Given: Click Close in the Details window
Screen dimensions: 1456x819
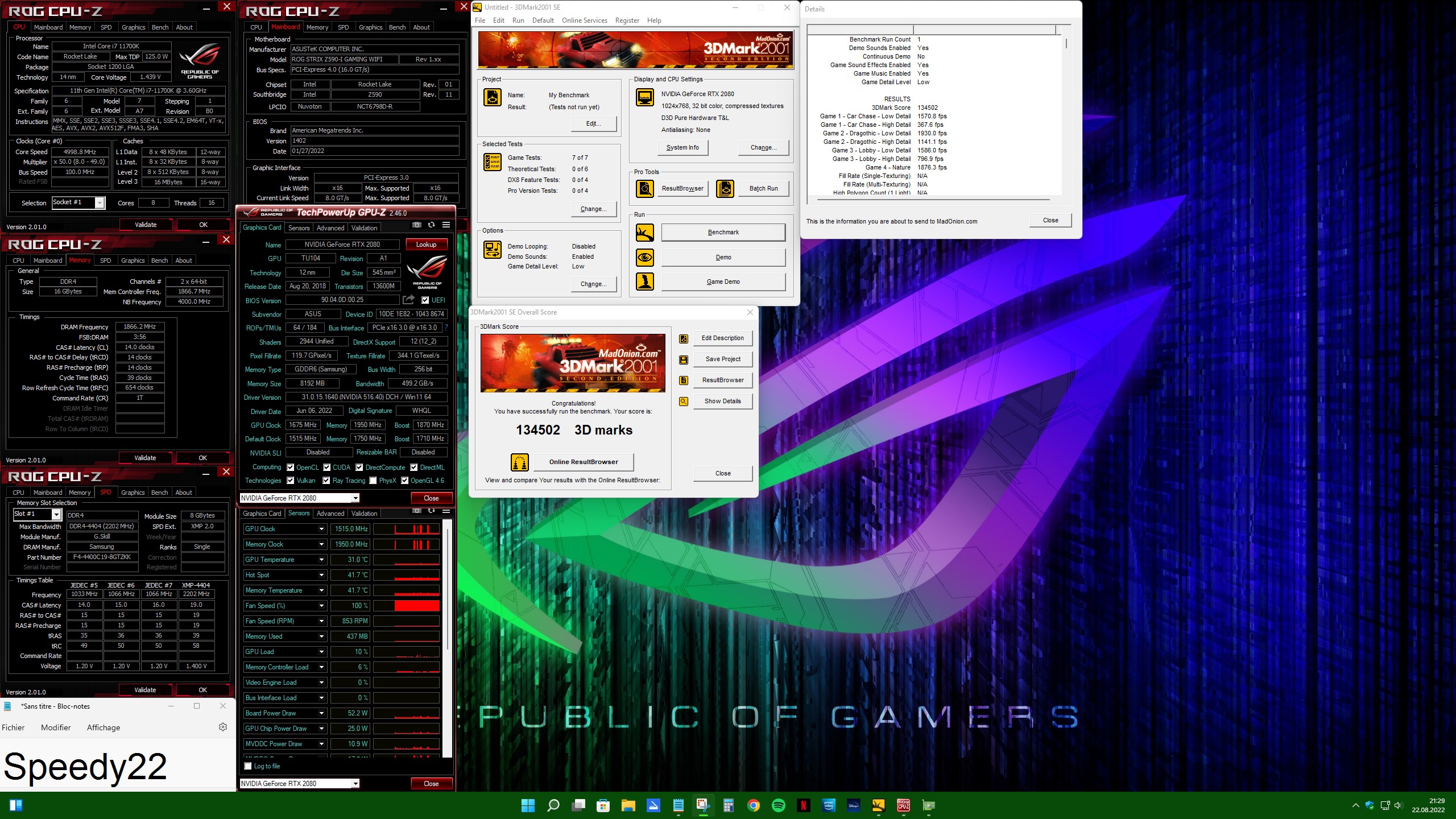Looking at the screenshot, I should pyautogui.click(x=1050, y=221).
